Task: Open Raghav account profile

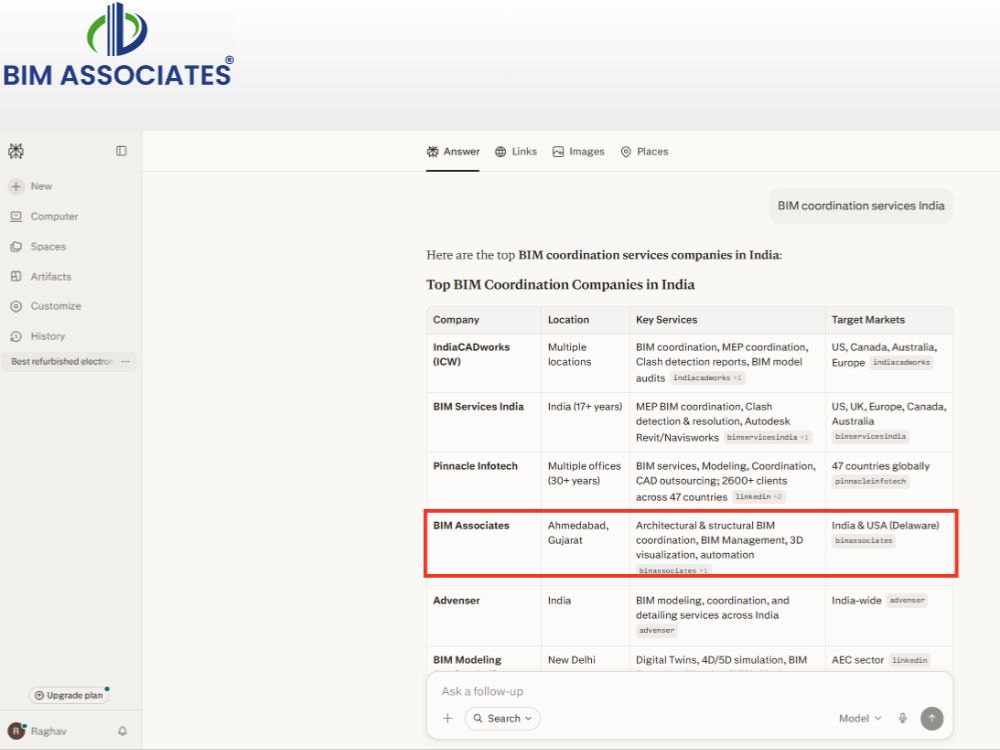Action: pyautogui.click(x=37, y=731)
